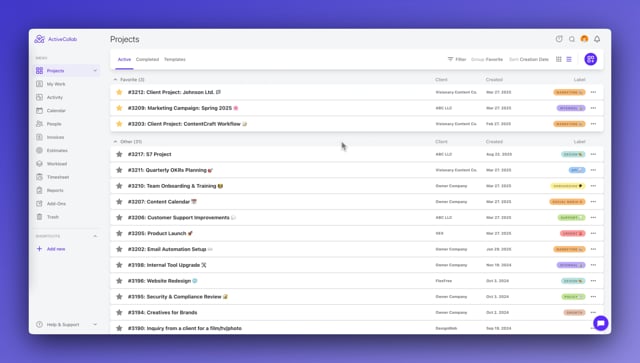This screenshot has height=363, width=640.
Task: Star #3210: Team Onboarding & Training
Action: point(119,186)
